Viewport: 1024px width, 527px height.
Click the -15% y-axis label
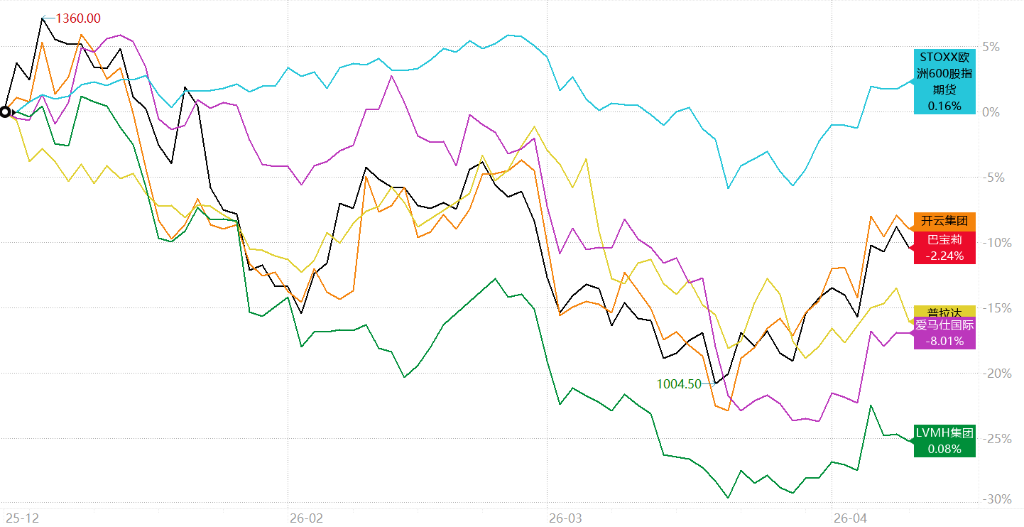(991, 308)
